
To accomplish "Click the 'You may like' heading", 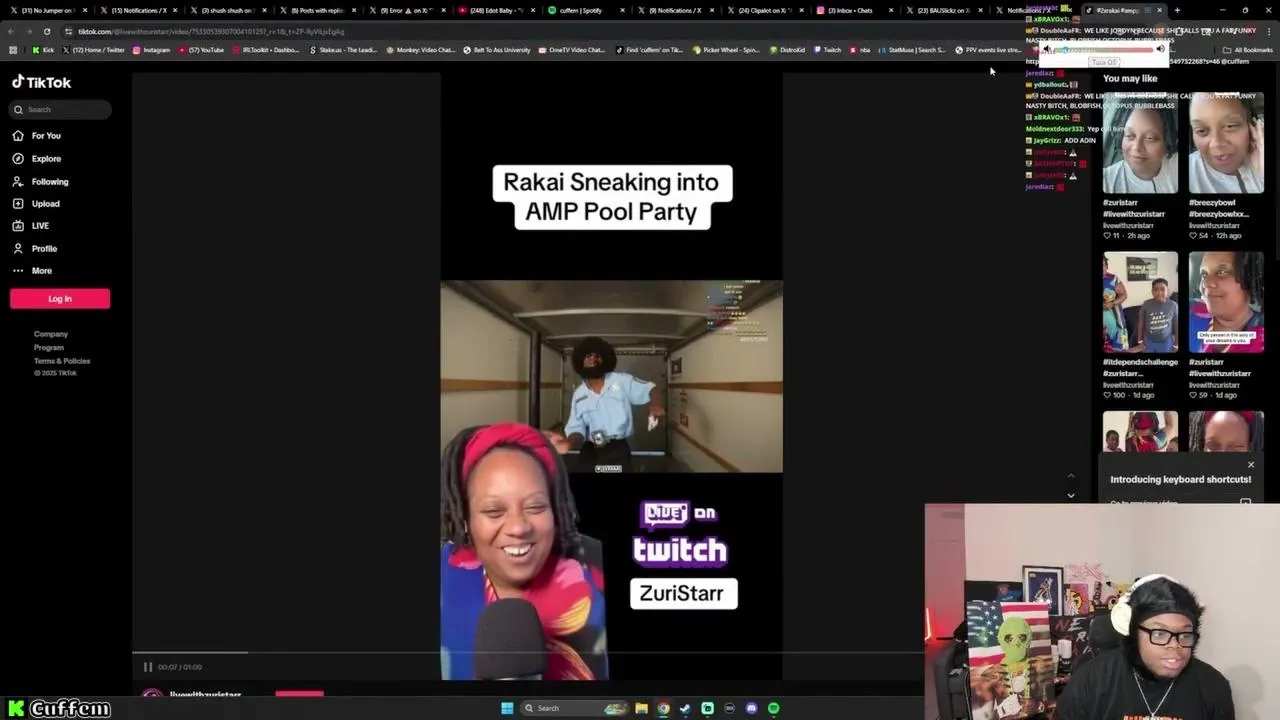I will (1130, 78).
